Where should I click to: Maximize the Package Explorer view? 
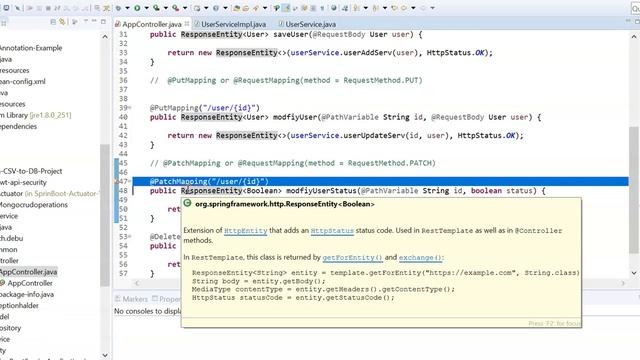[103, 21]
